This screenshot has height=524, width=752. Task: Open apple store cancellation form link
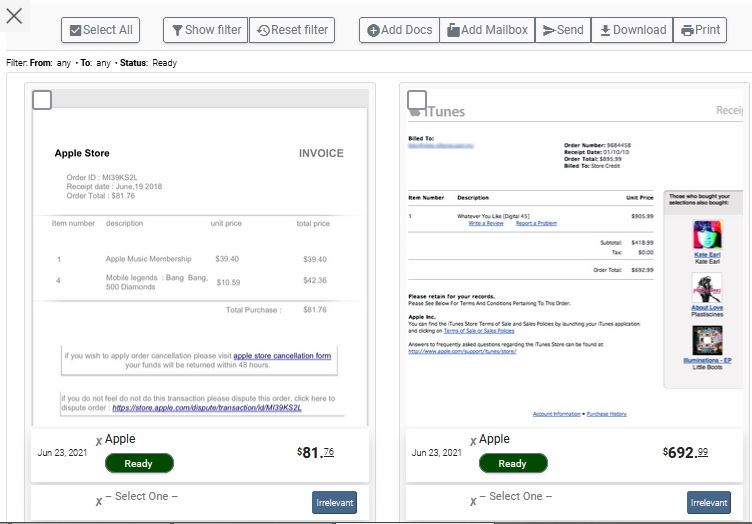282,356
